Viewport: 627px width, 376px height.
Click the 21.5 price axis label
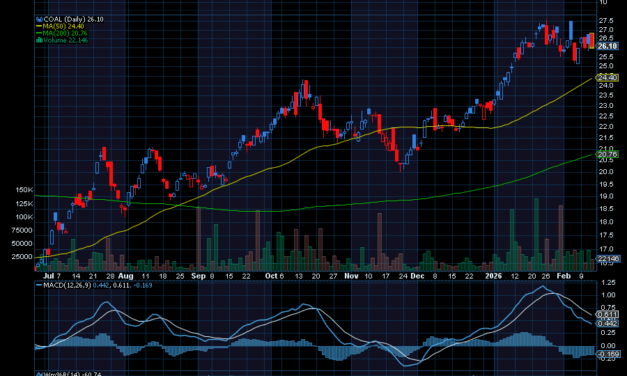[x=606, y=138]
